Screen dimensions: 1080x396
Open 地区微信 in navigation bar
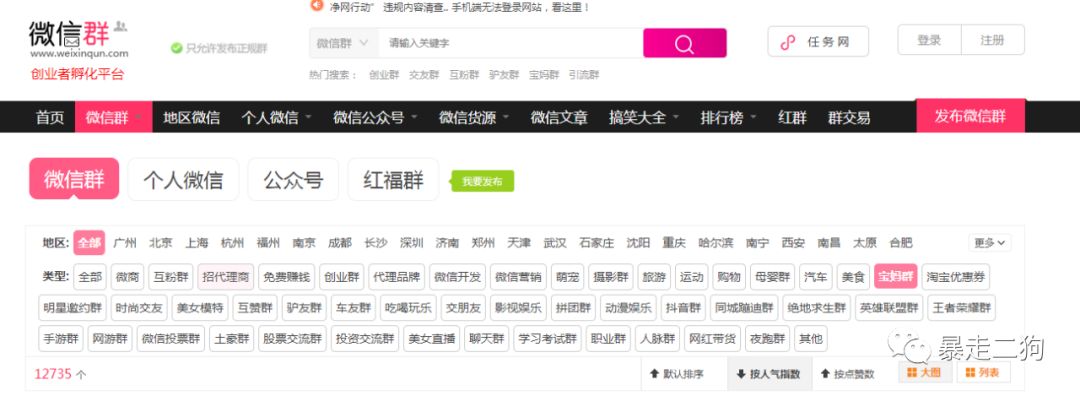[x=191, y=118]
